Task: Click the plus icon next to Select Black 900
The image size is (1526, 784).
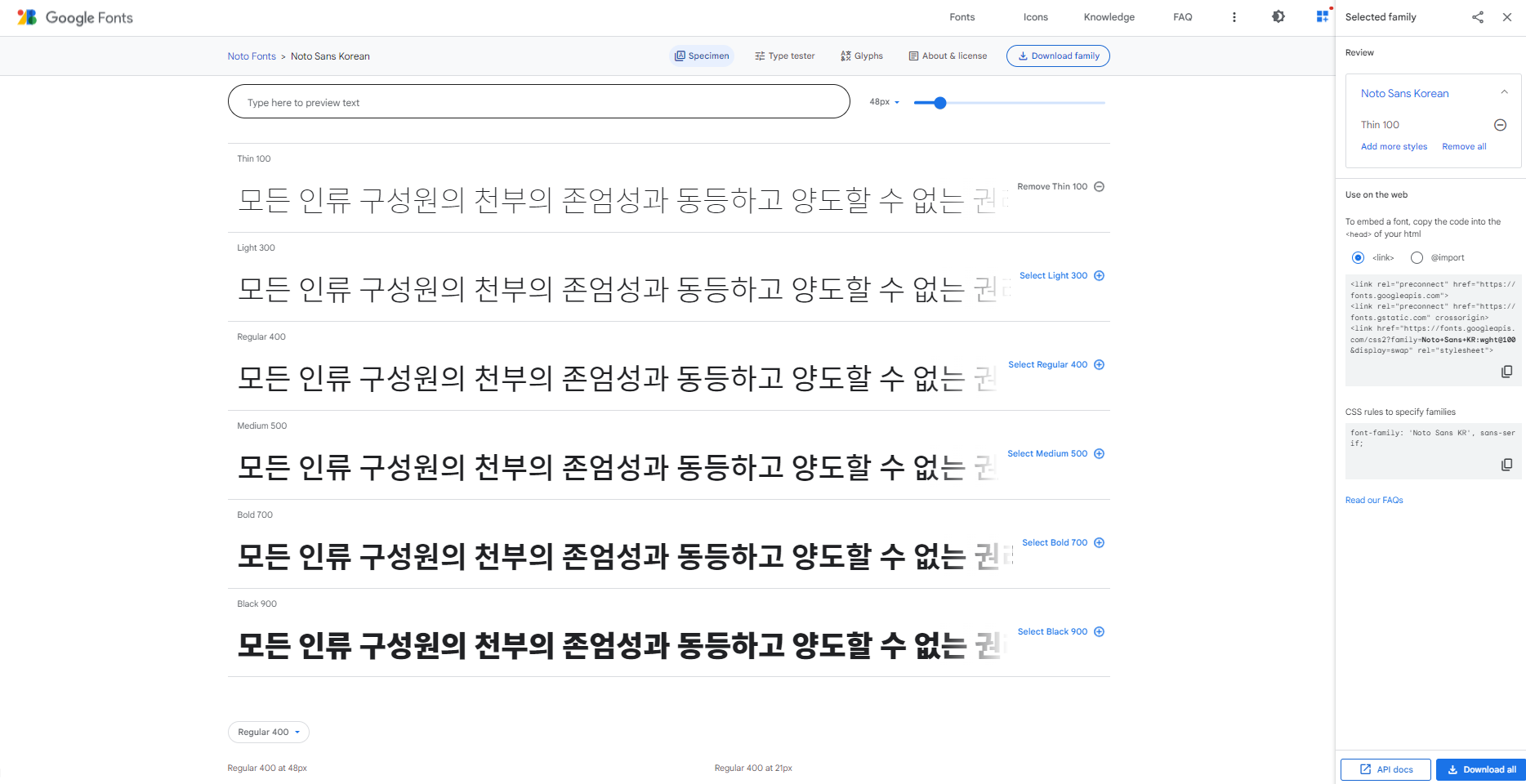Action: click(x=1099, y=631)
